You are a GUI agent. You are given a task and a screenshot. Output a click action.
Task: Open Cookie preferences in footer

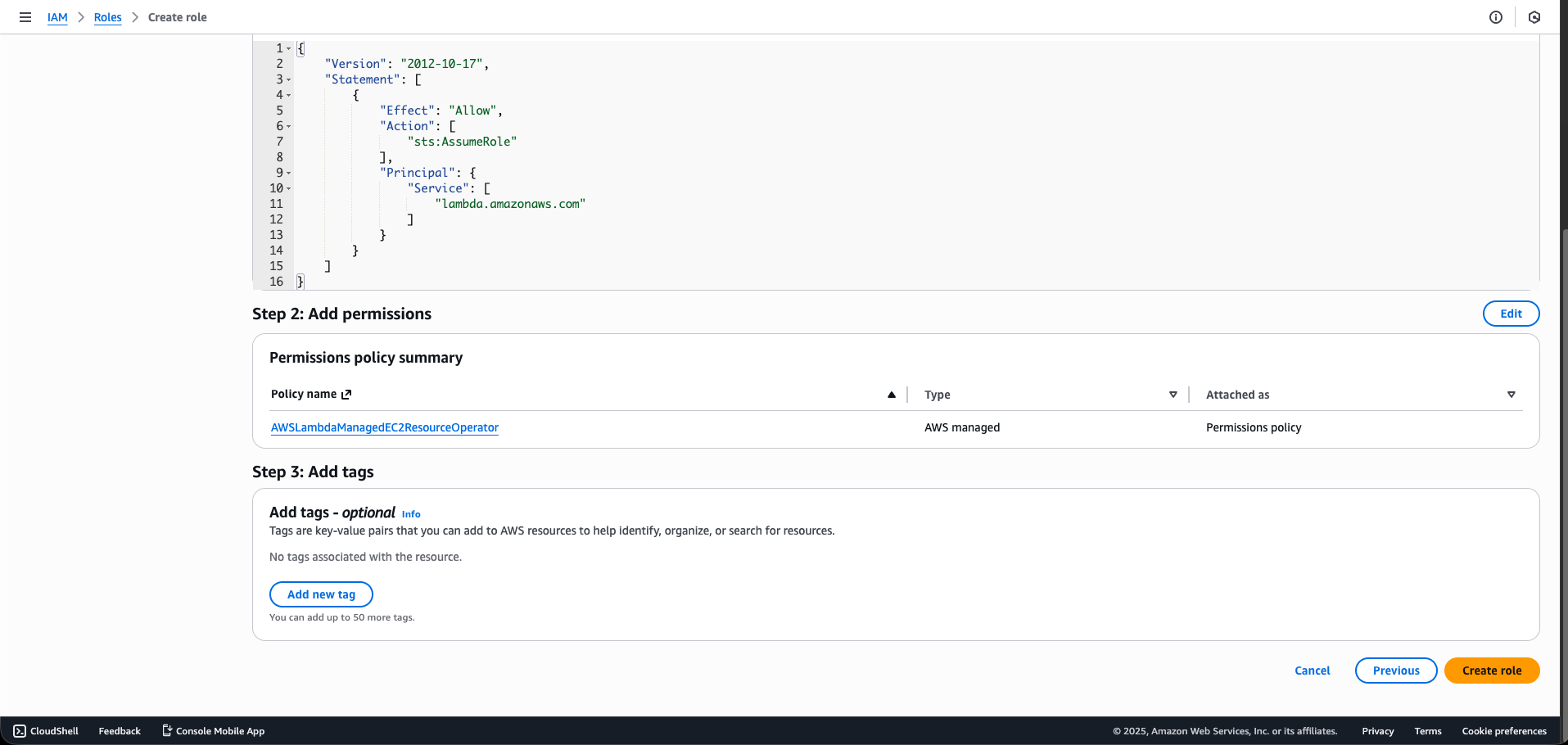pyautogui.click(x=1503, y=730)
